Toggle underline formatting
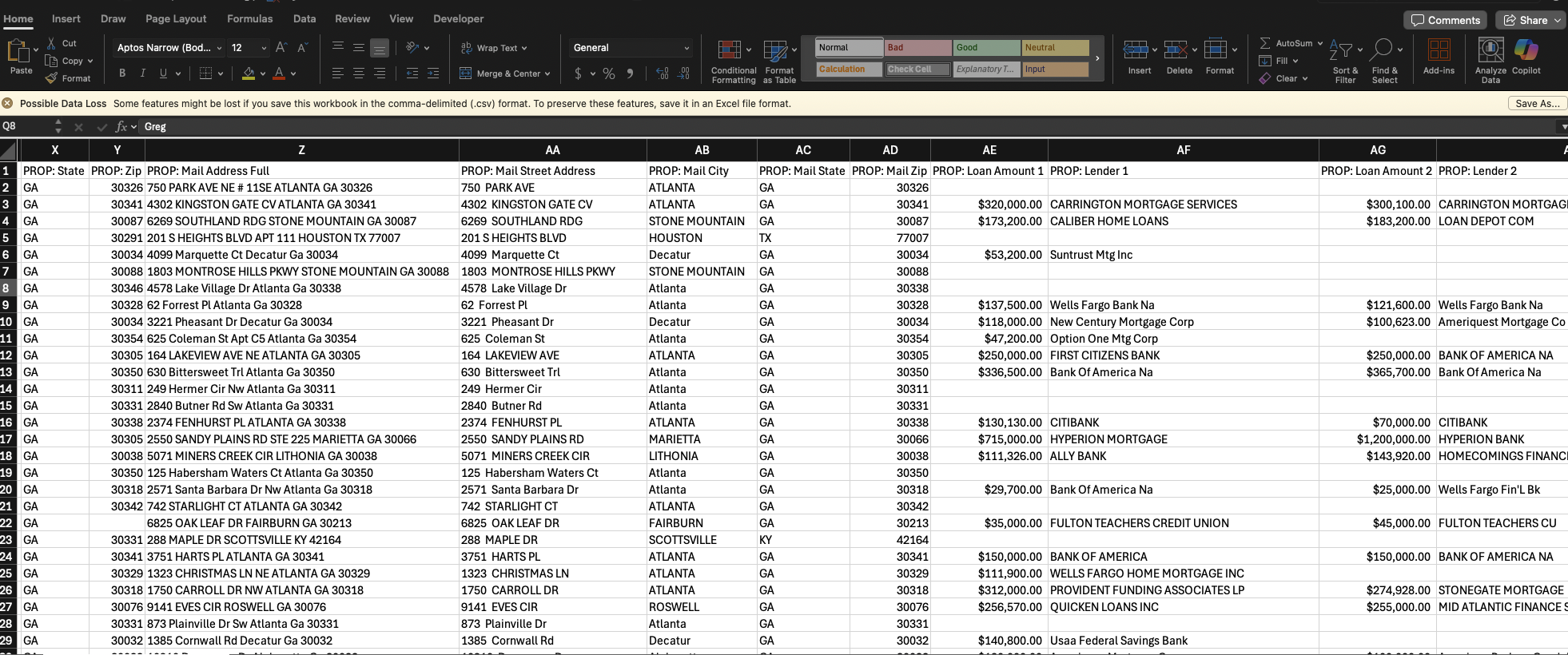This screenshot has width=1568, height=655. [x=163, y=73]
